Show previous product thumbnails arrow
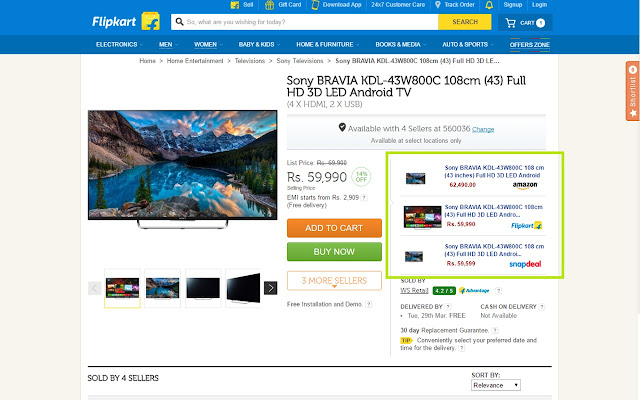640x400 pixels. point(94,288)
